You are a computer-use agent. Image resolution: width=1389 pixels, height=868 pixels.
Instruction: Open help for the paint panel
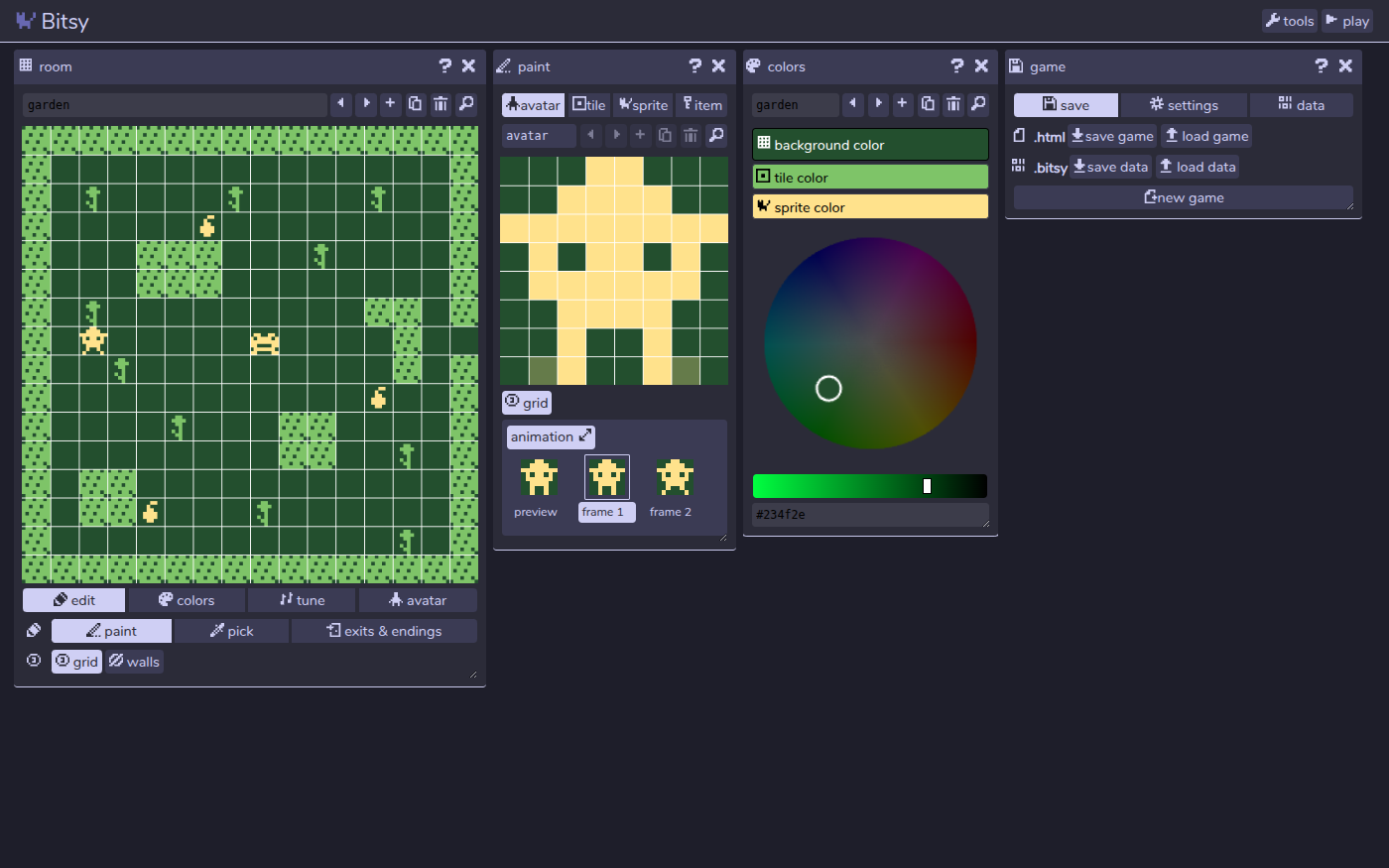(x=694, y=66)
